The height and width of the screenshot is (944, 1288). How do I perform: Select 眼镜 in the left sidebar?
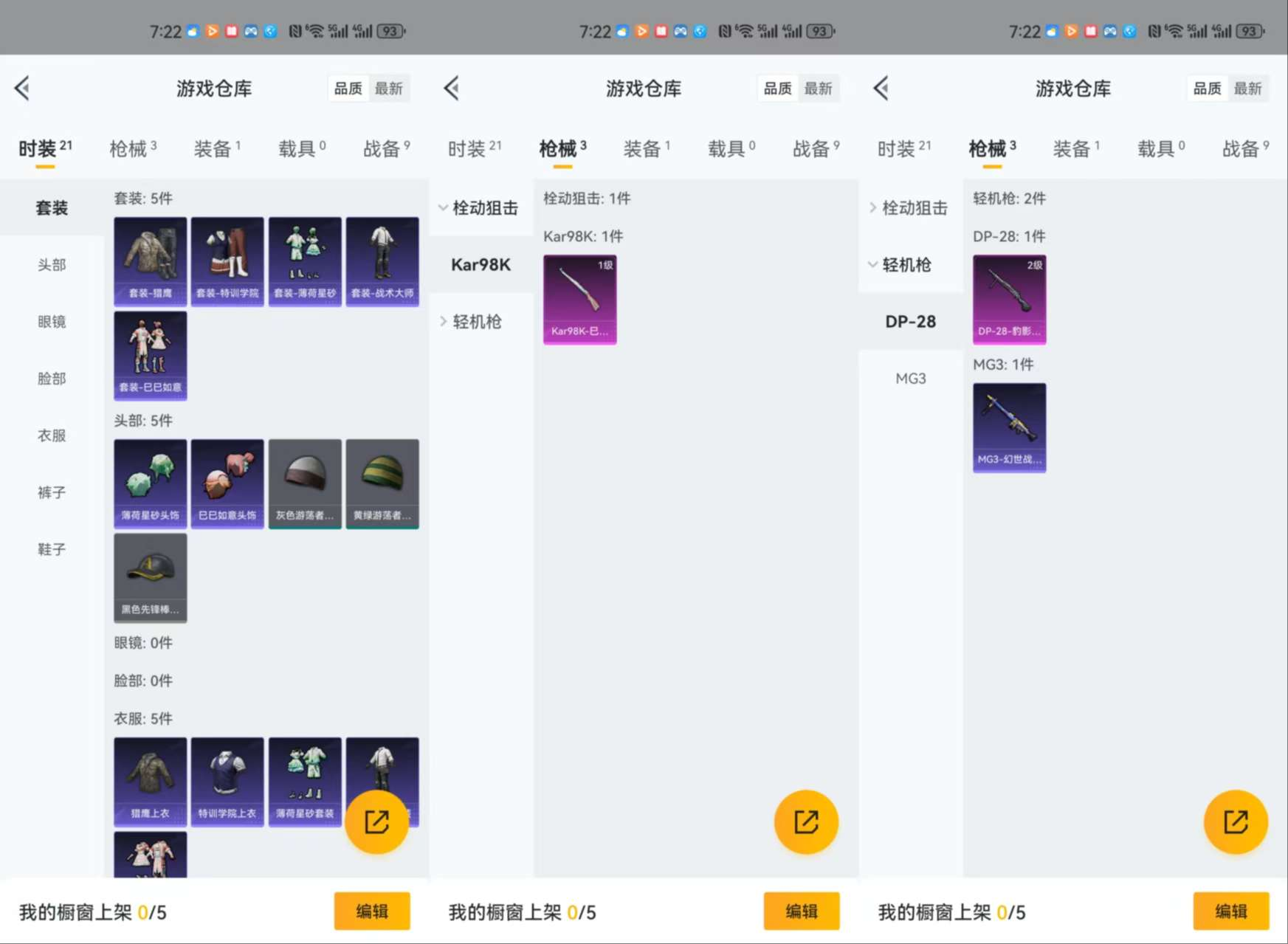pos(52,322)
